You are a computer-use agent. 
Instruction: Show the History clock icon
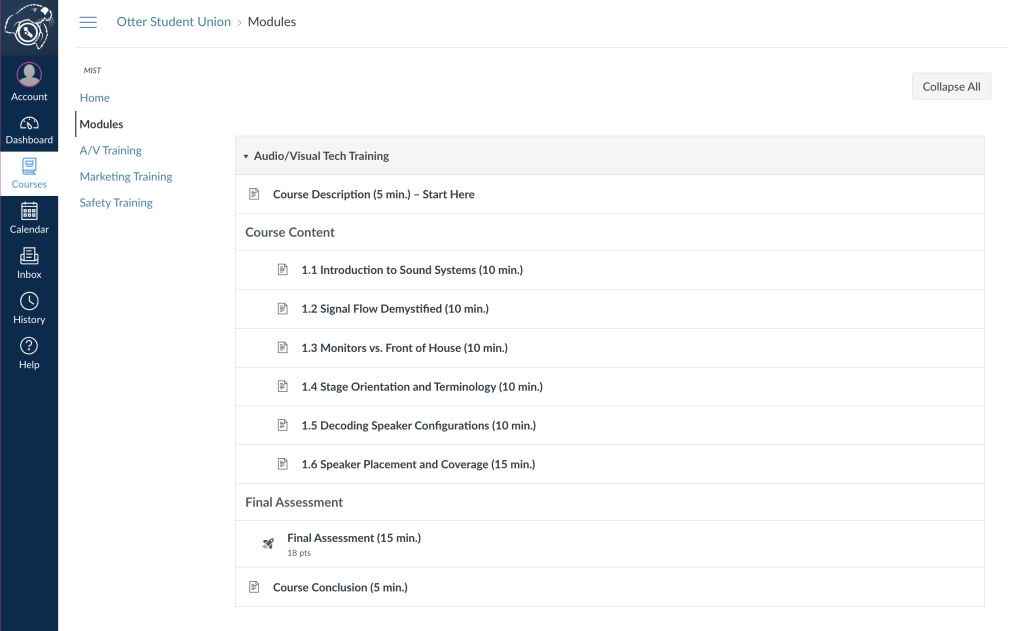(x=29, y=301)
